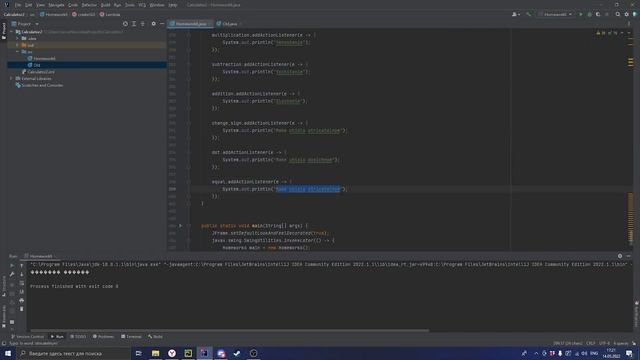Click the Windows search box in taskbar
Screen dimensions: 640x360
pos(73,353)
